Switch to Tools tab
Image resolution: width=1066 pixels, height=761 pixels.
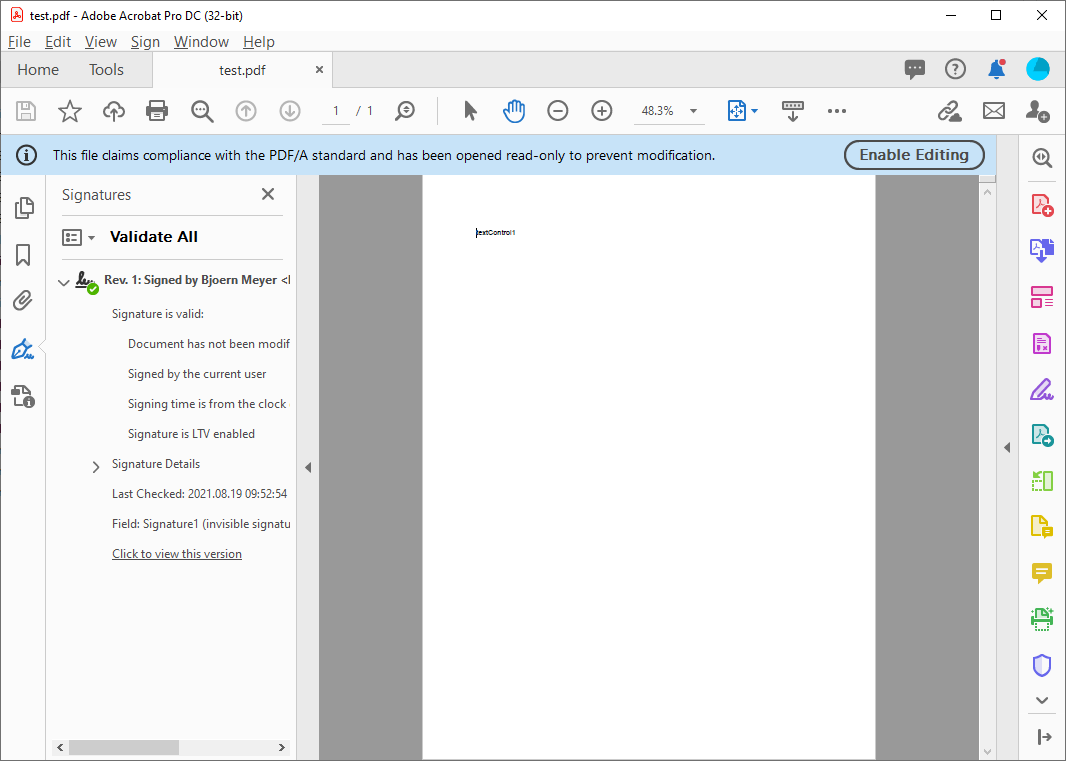pyautogui.click(x=106, y=69)
